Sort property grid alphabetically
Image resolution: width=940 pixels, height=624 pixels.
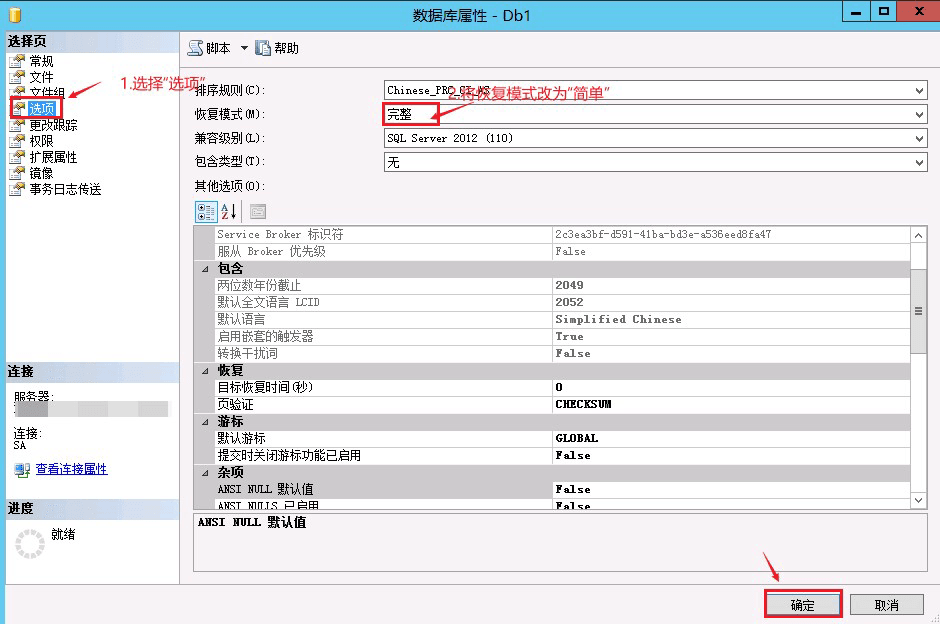[x=228, y=211]
